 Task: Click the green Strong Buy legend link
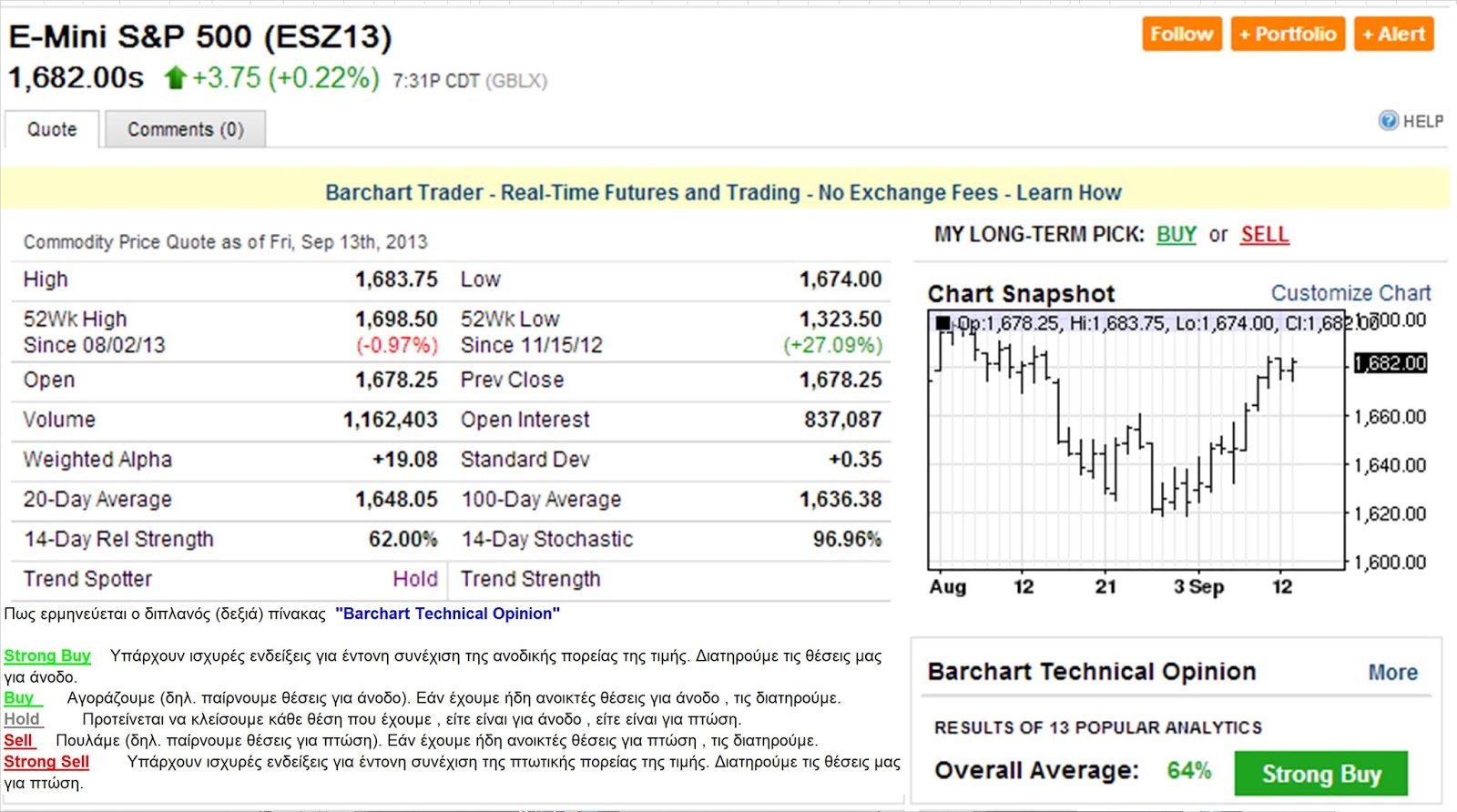47,655
